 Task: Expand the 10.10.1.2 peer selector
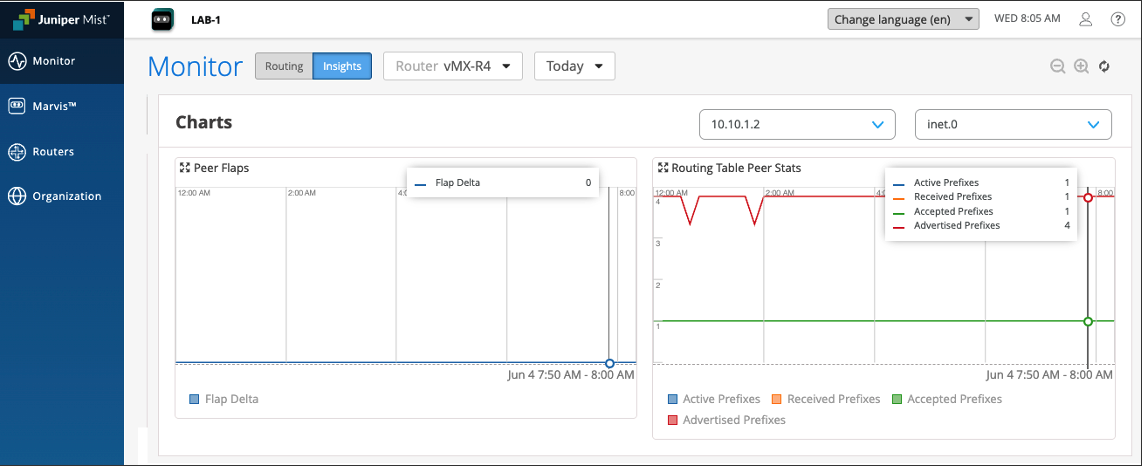click(797, 124)
